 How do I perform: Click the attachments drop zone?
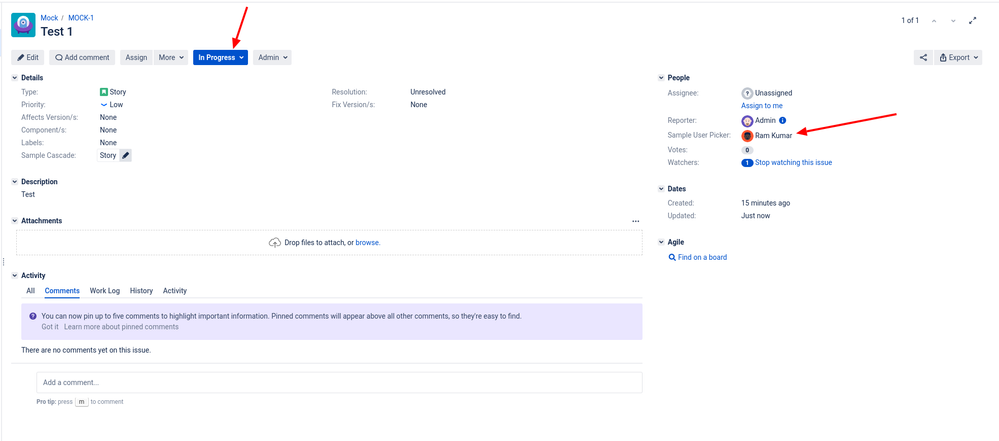click(x=329, y=243)
